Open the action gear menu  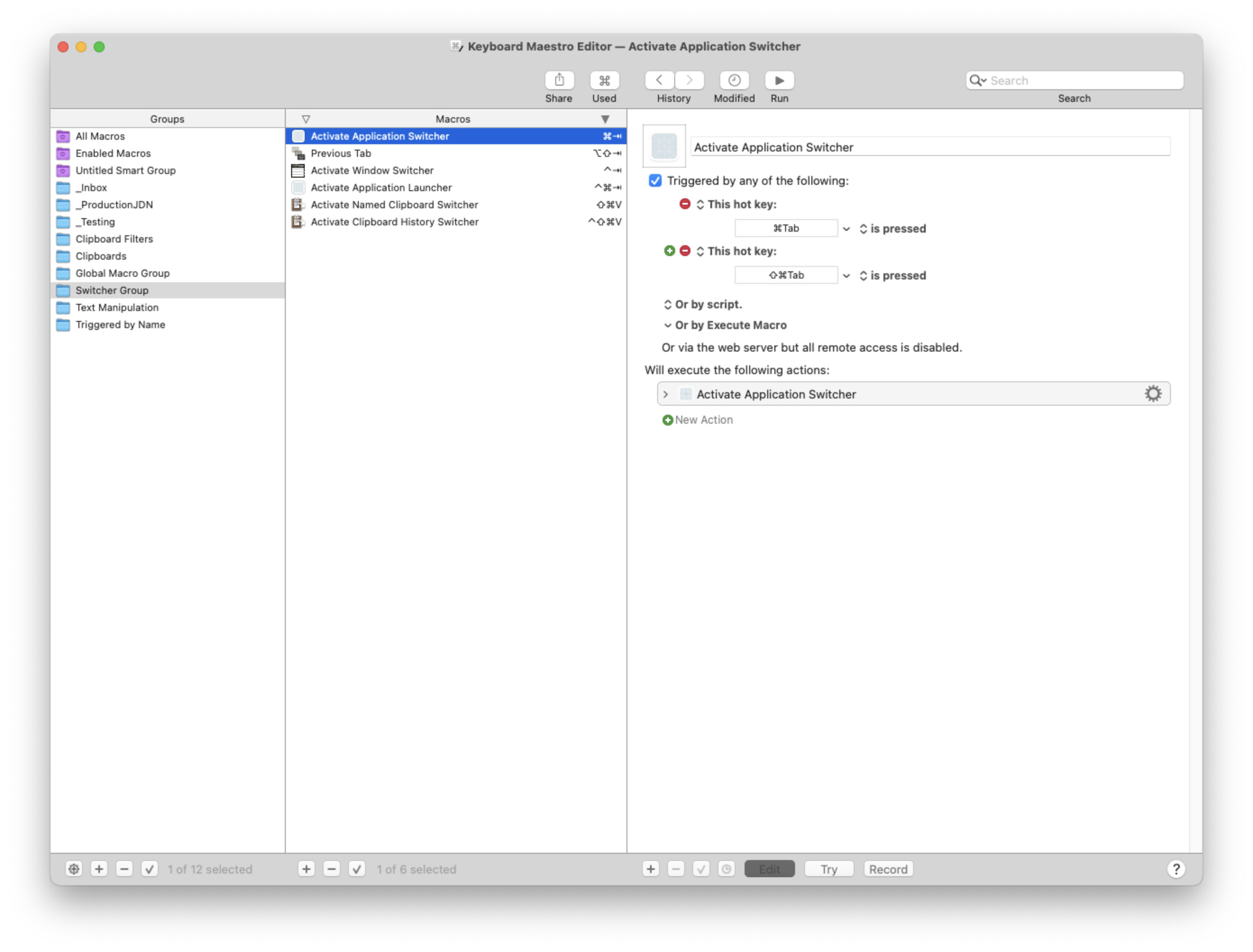1153,394
